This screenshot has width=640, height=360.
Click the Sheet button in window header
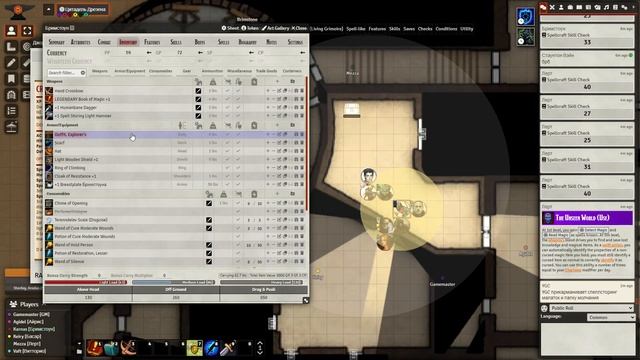230,28
